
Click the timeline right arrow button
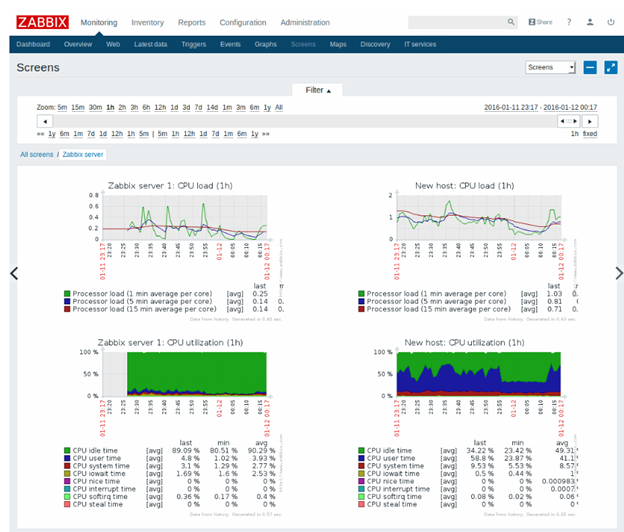[x=590, y=121]
